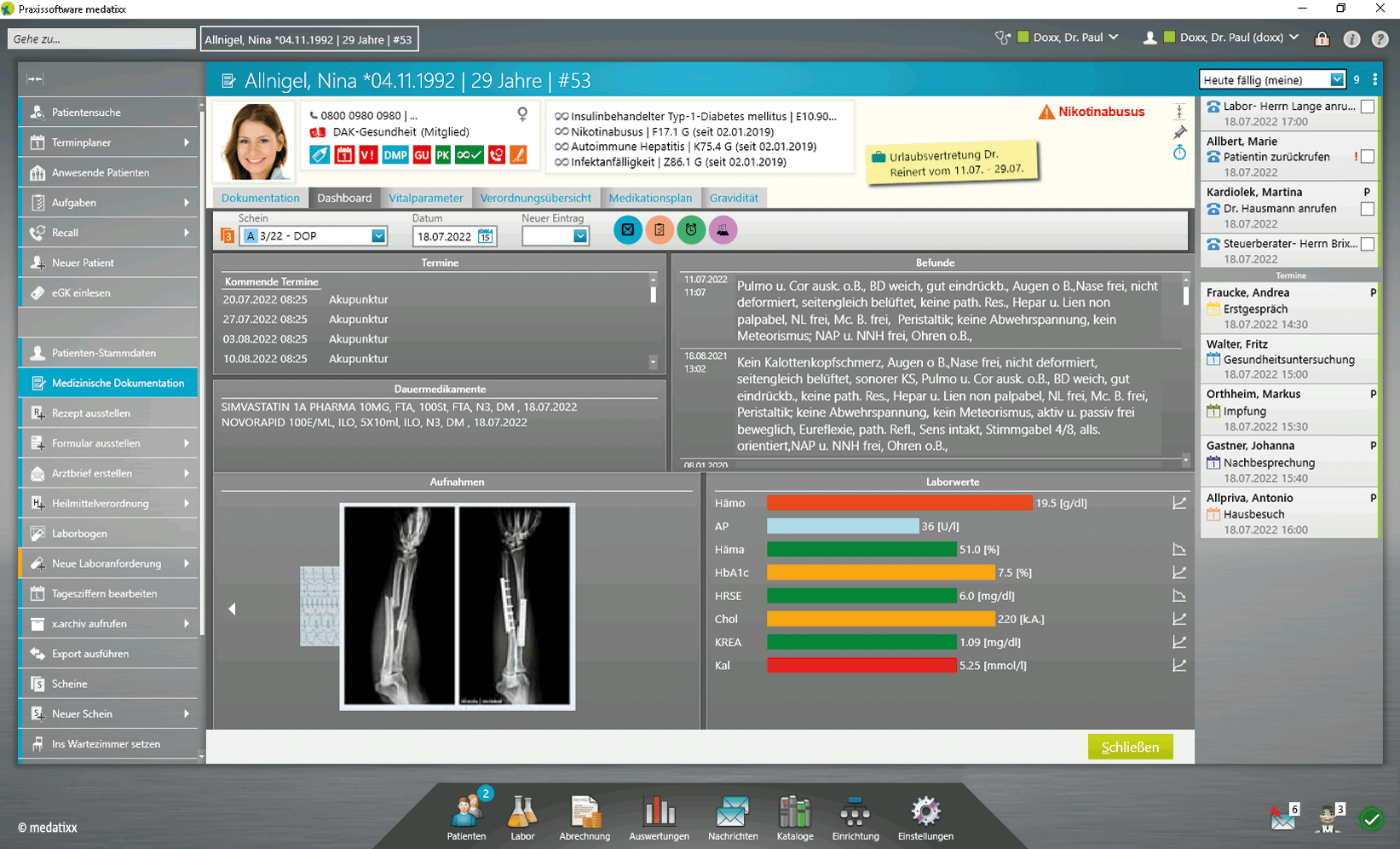Open Abrechnung in the bottom dock

coord(585,818)
